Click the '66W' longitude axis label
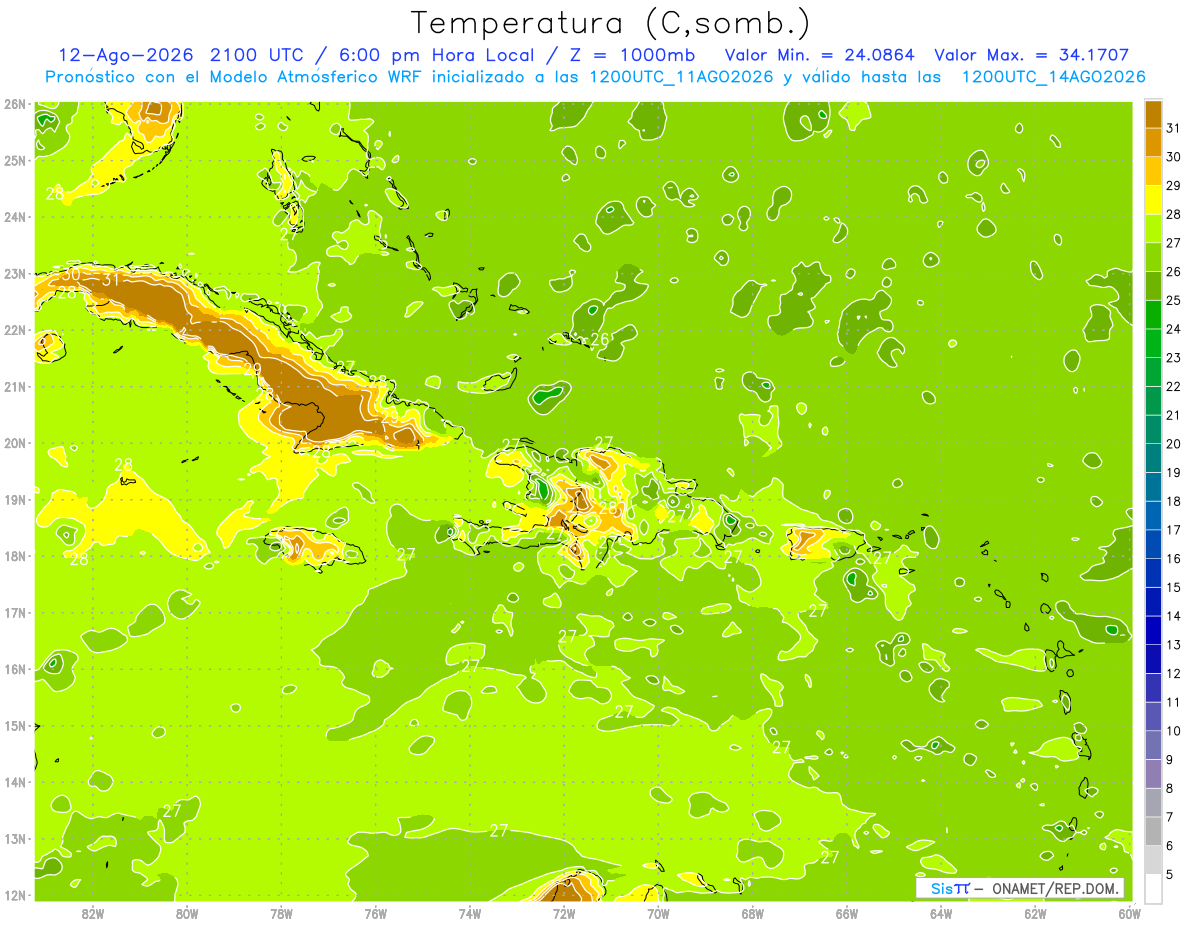Screen dimensions: 1200x927 coord(846,913)
